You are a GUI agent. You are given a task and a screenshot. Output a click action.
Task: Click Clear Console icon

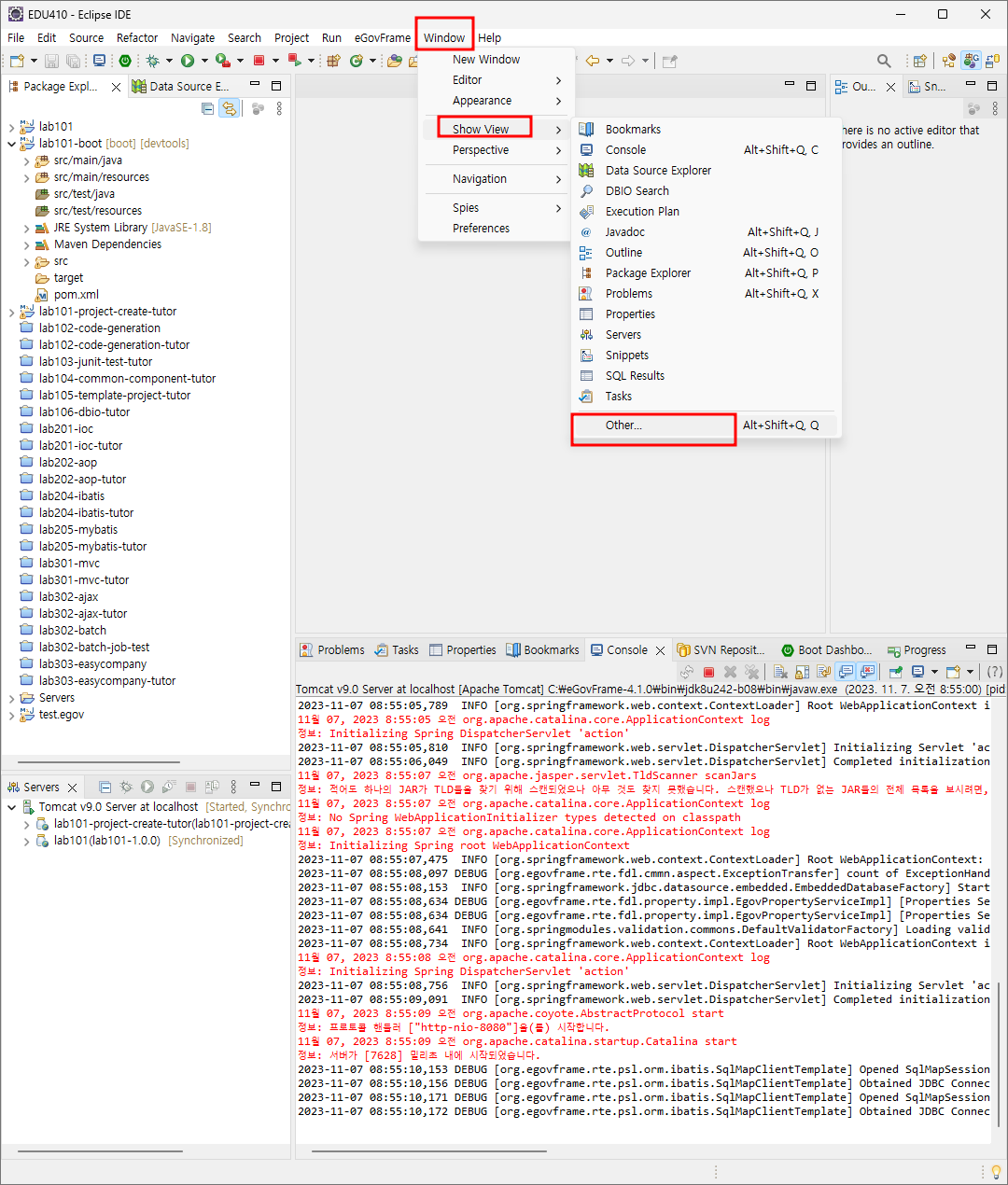(x=780, y=672)
